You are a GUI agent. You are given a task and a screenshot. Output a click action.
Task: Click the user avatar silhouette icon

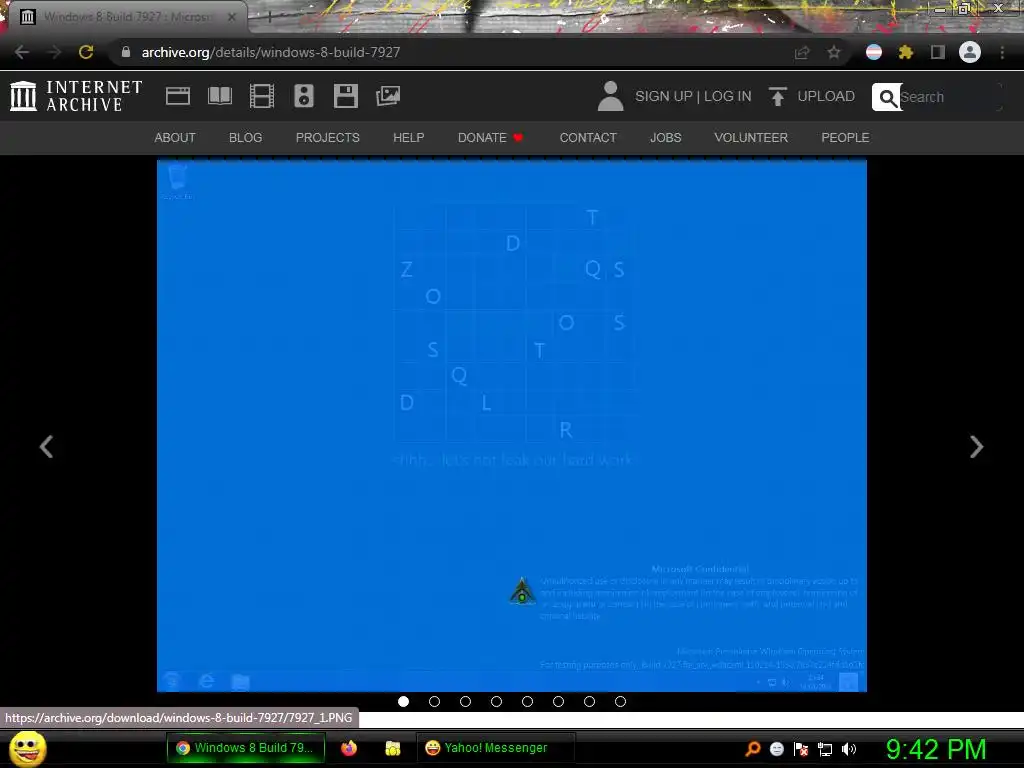[x=611, y=96]
